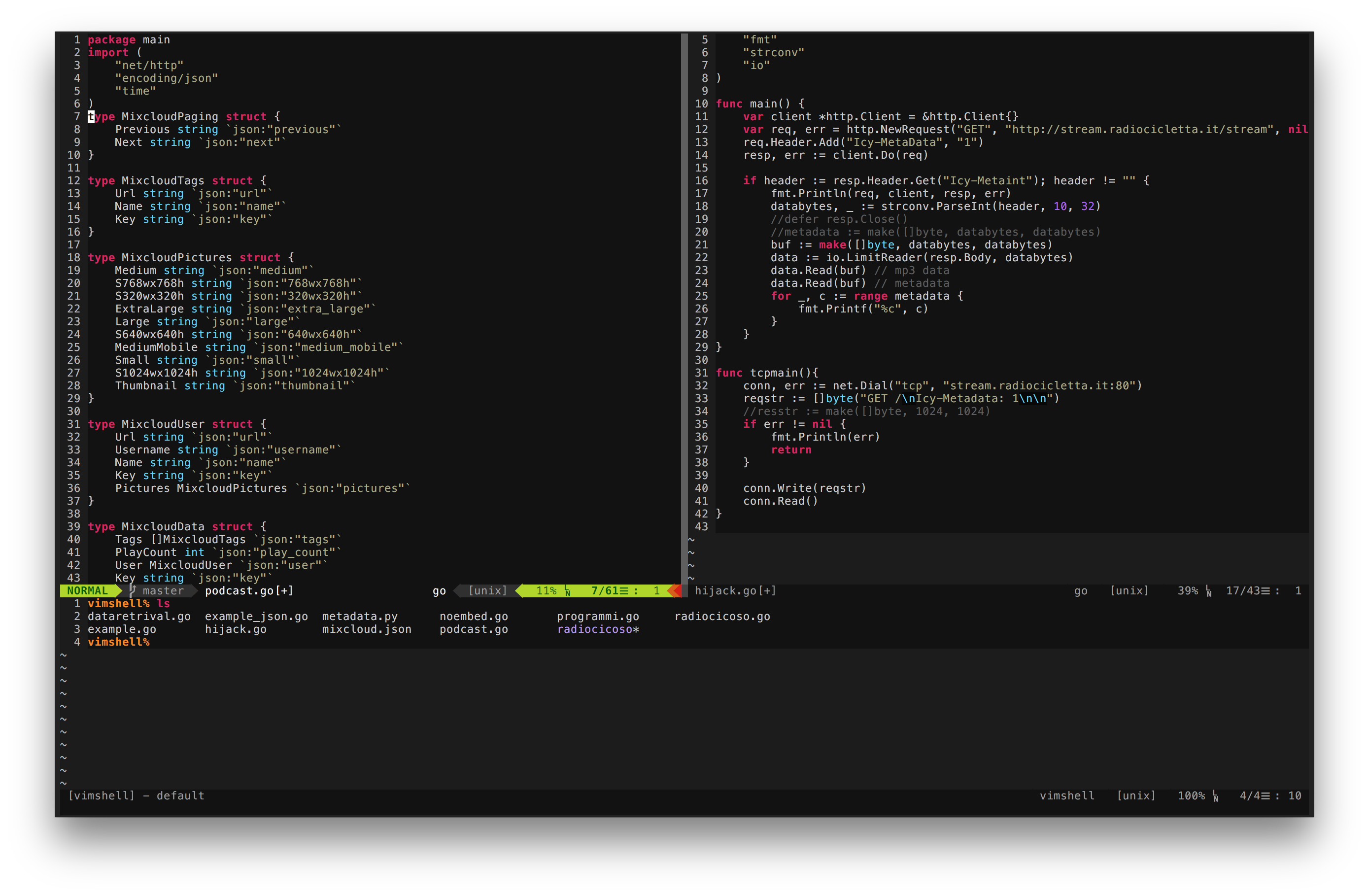Image resolution: width=1369 pixels, height=896 pixels.
Task: Click the [unix] file format in podcast.go statusline
Action: click(x=487, y=590)
